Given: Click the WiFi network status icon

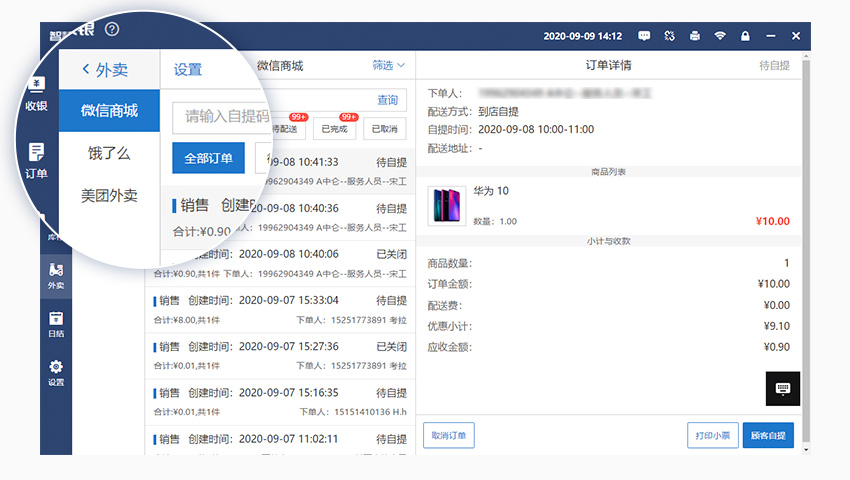Looking at the screenshot, I should point(720,36).
